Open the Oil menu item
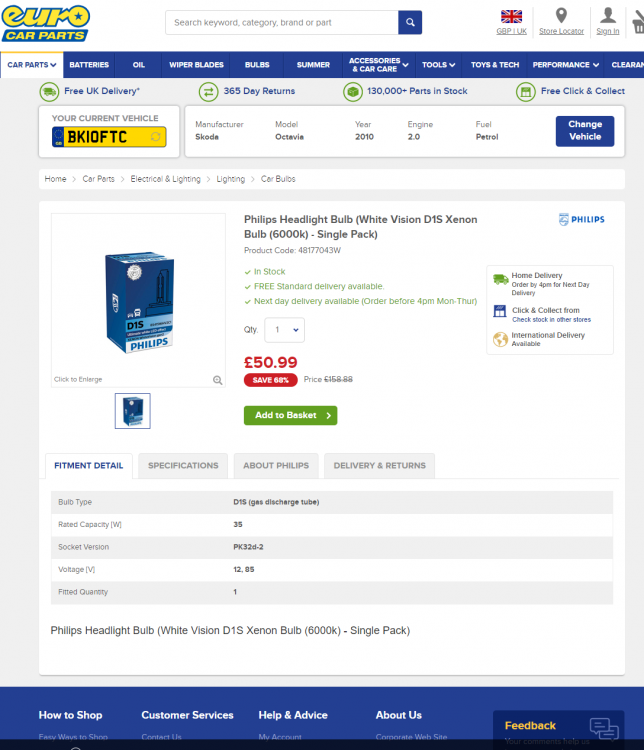The width and height of the screenshot is (644, 750). 139,65
